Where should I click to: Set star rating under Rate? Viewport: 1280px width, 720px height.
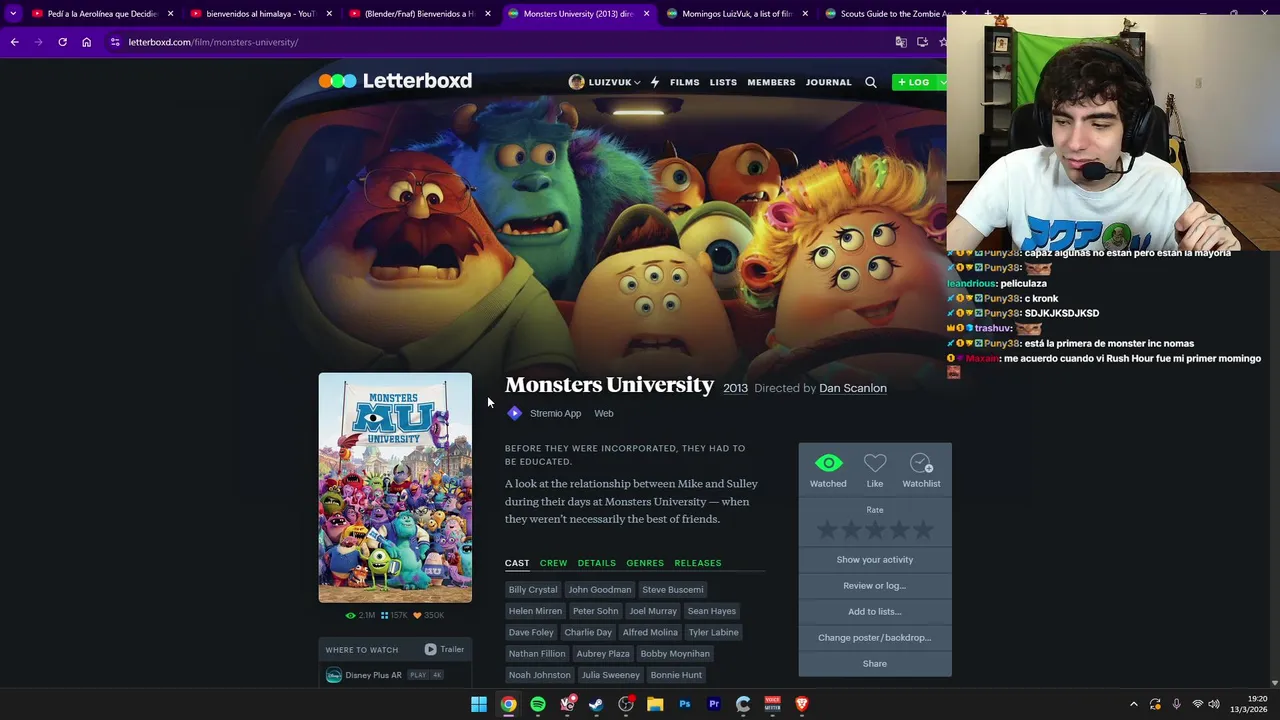pos(875,530)
